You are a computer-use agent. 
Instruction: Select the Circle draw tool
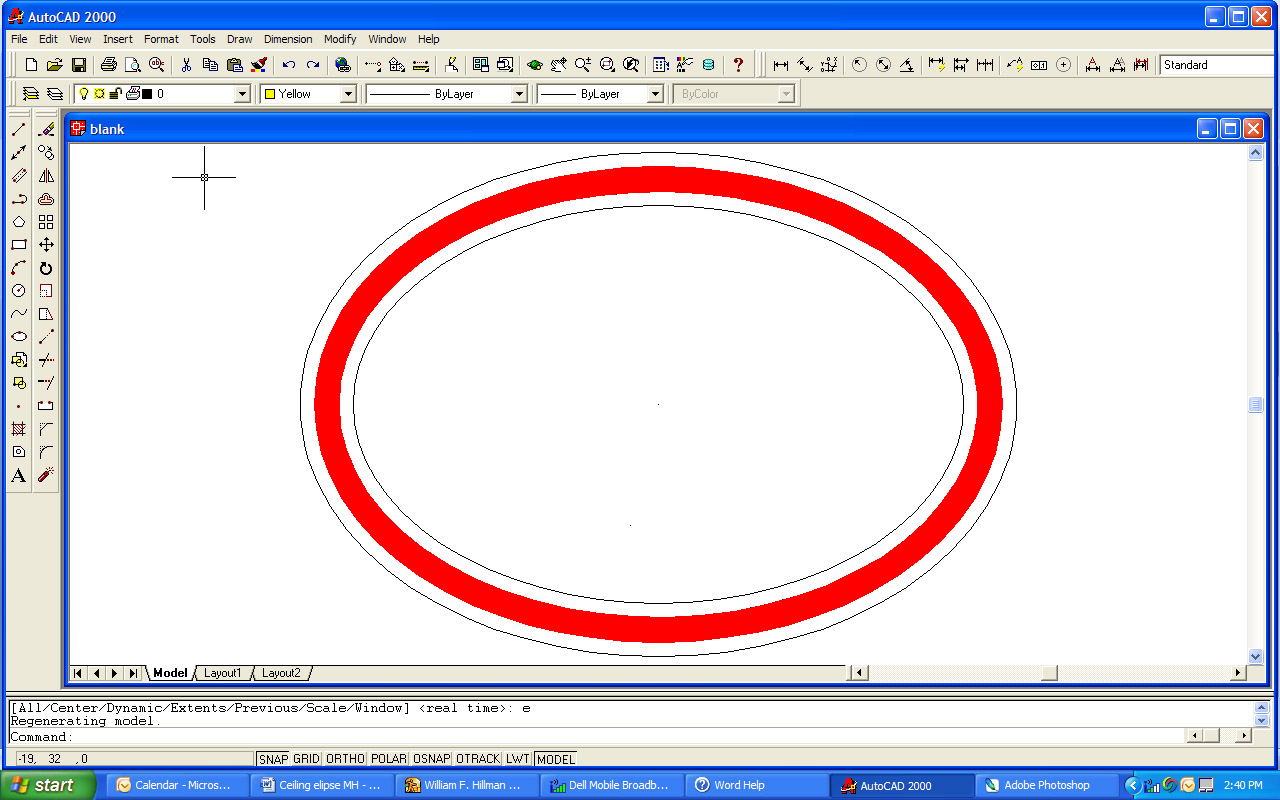tap(18, 291)
